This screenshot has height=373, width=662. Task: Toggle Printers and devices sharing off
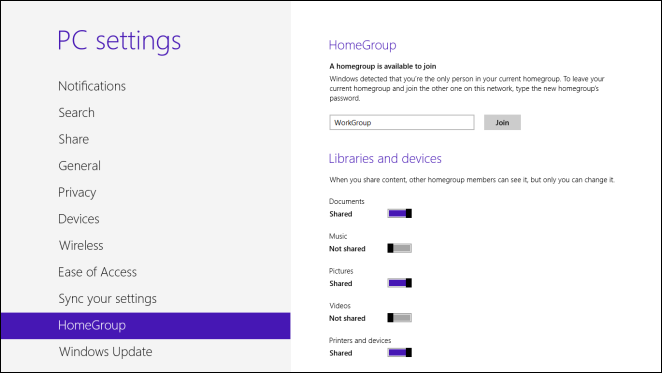[x=399, y=352]
